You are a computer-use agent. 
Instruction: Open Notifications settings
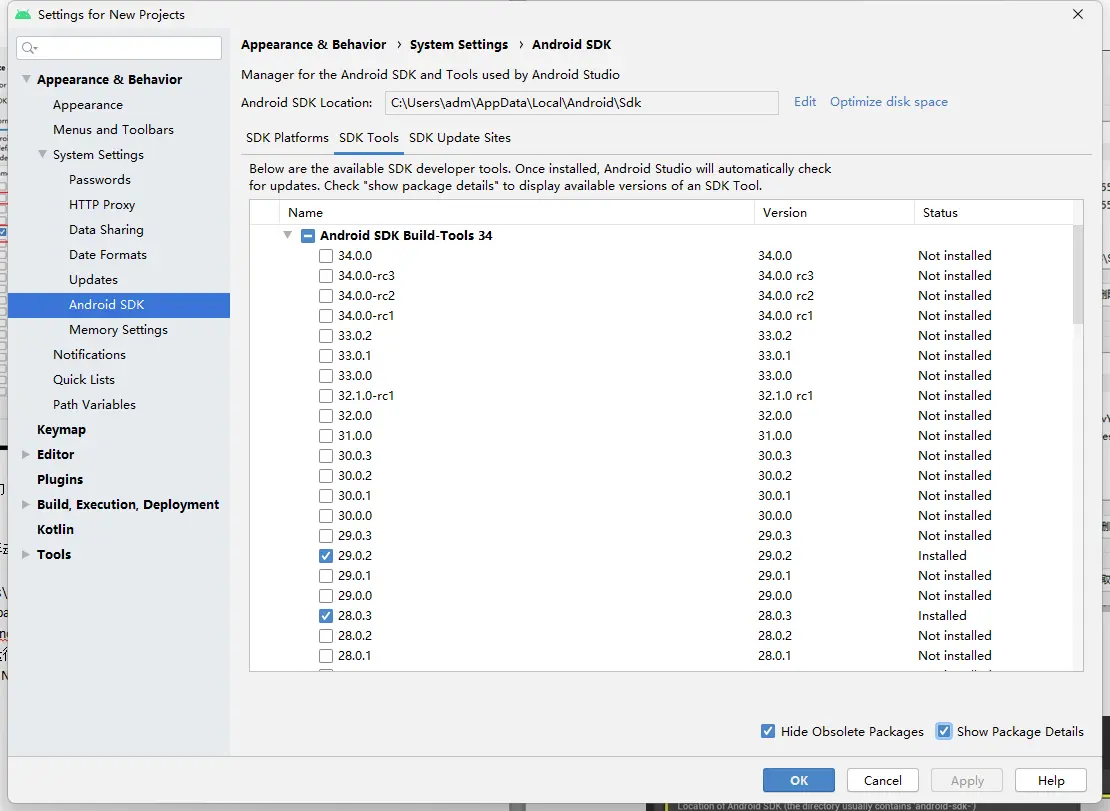(89, 355)
